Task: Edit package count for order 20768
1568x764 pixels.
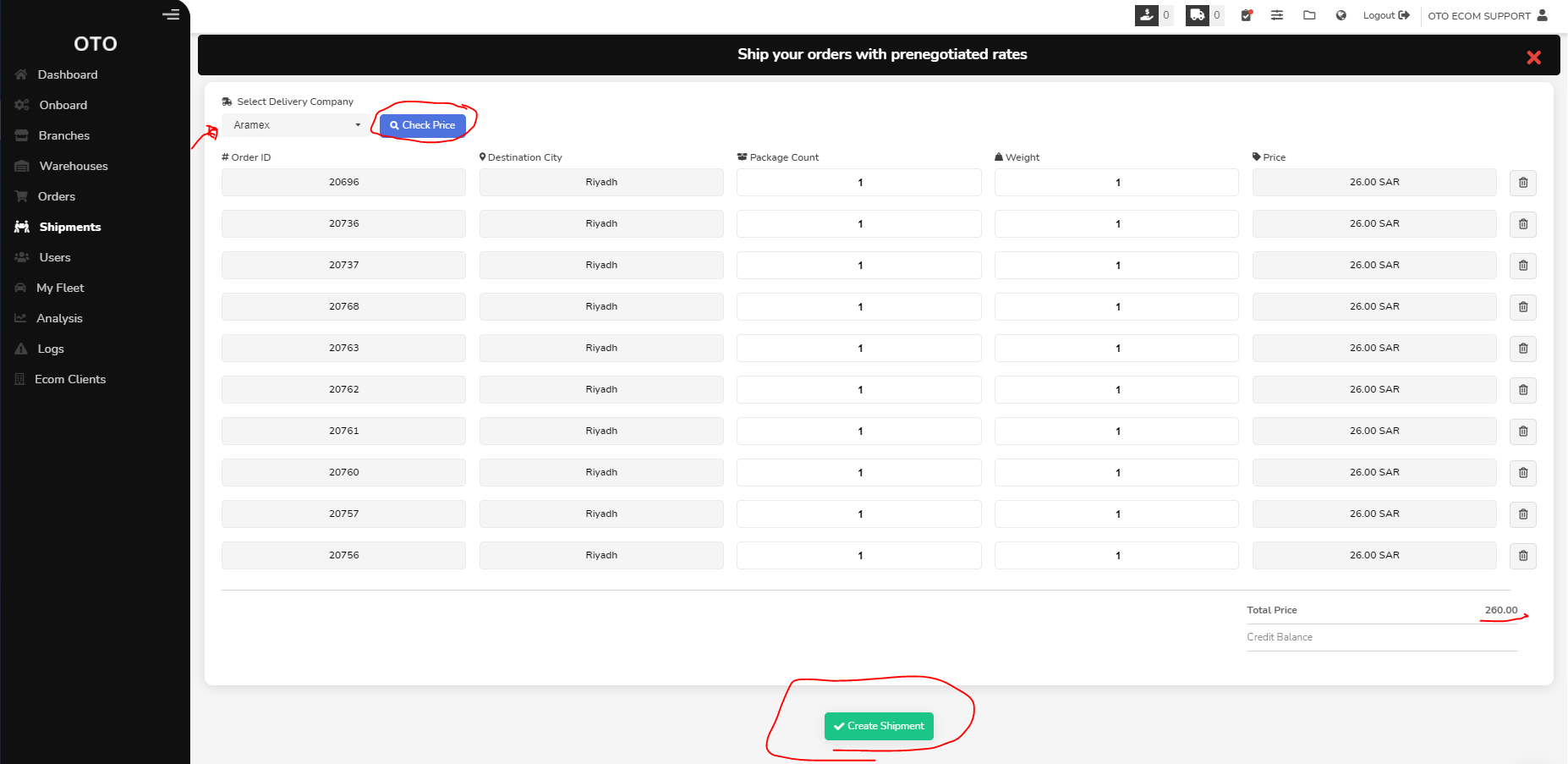Action: point(859,307)
